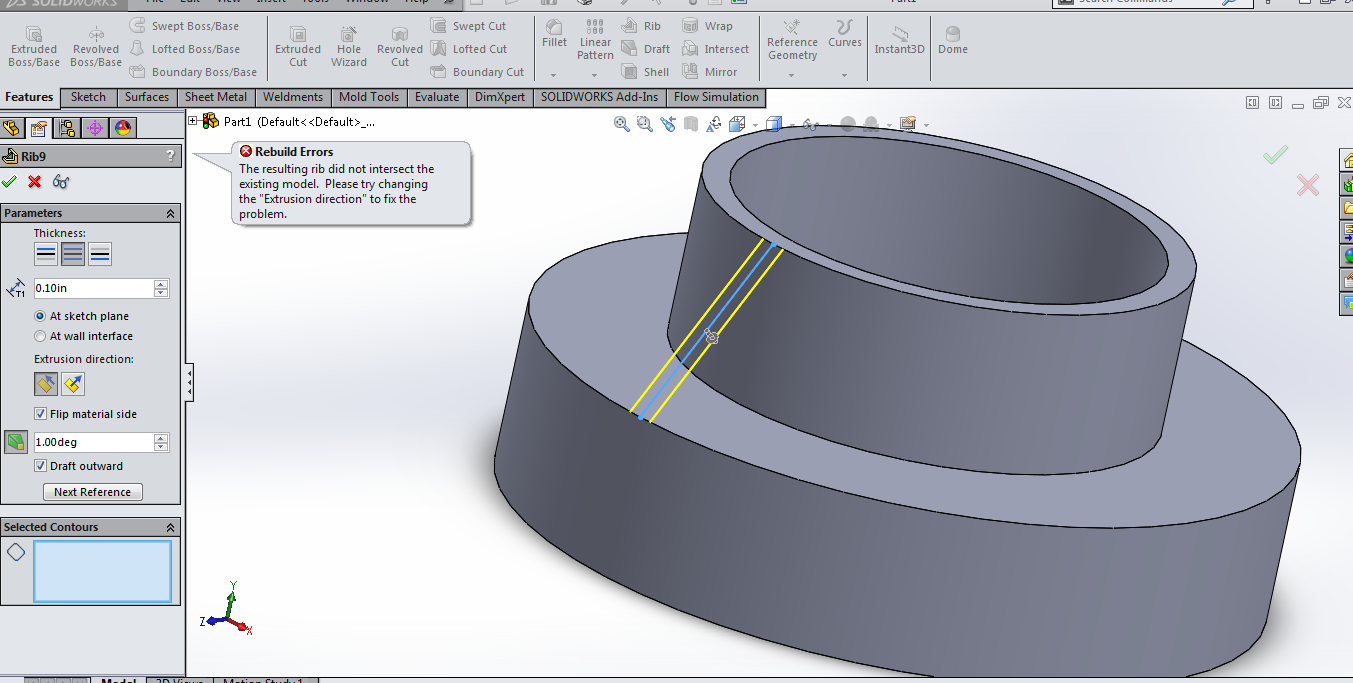Image resolution: width=1353 pixels, height=683 pixels.
Task: Switch to Mold Tools tab
Action: coord(369,97)
